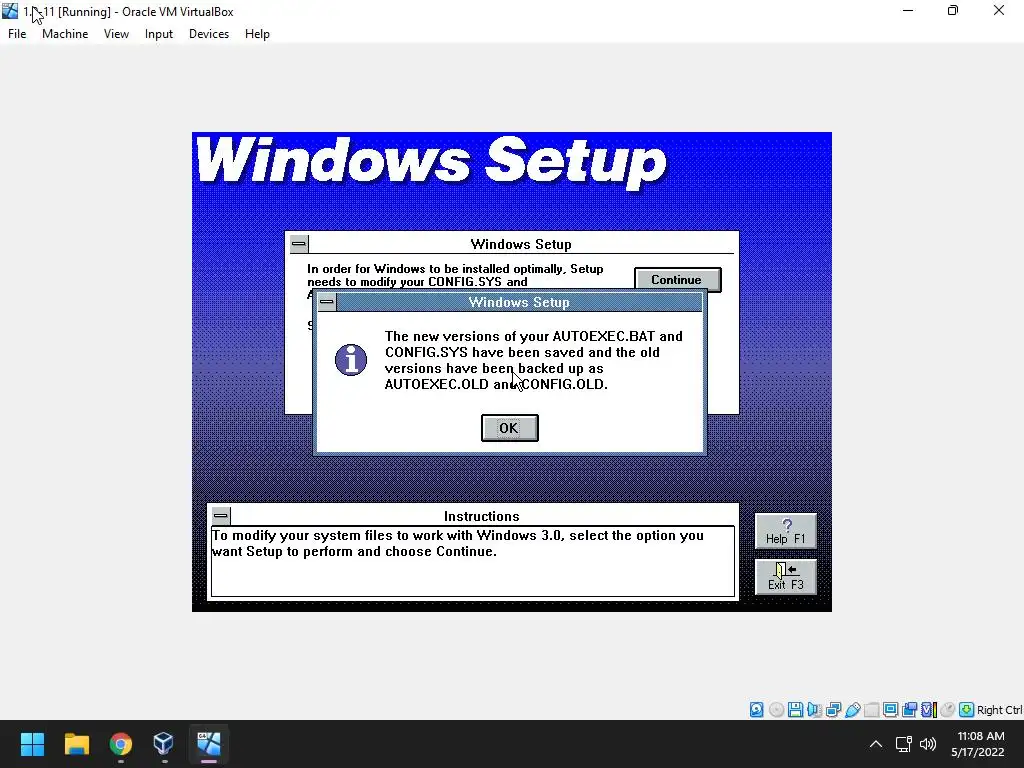Open Google Chrome from the taskbar
Image resolution: width=1024 pixels, height=768 pixels.
pyautogui.click(x=121, y=744)
